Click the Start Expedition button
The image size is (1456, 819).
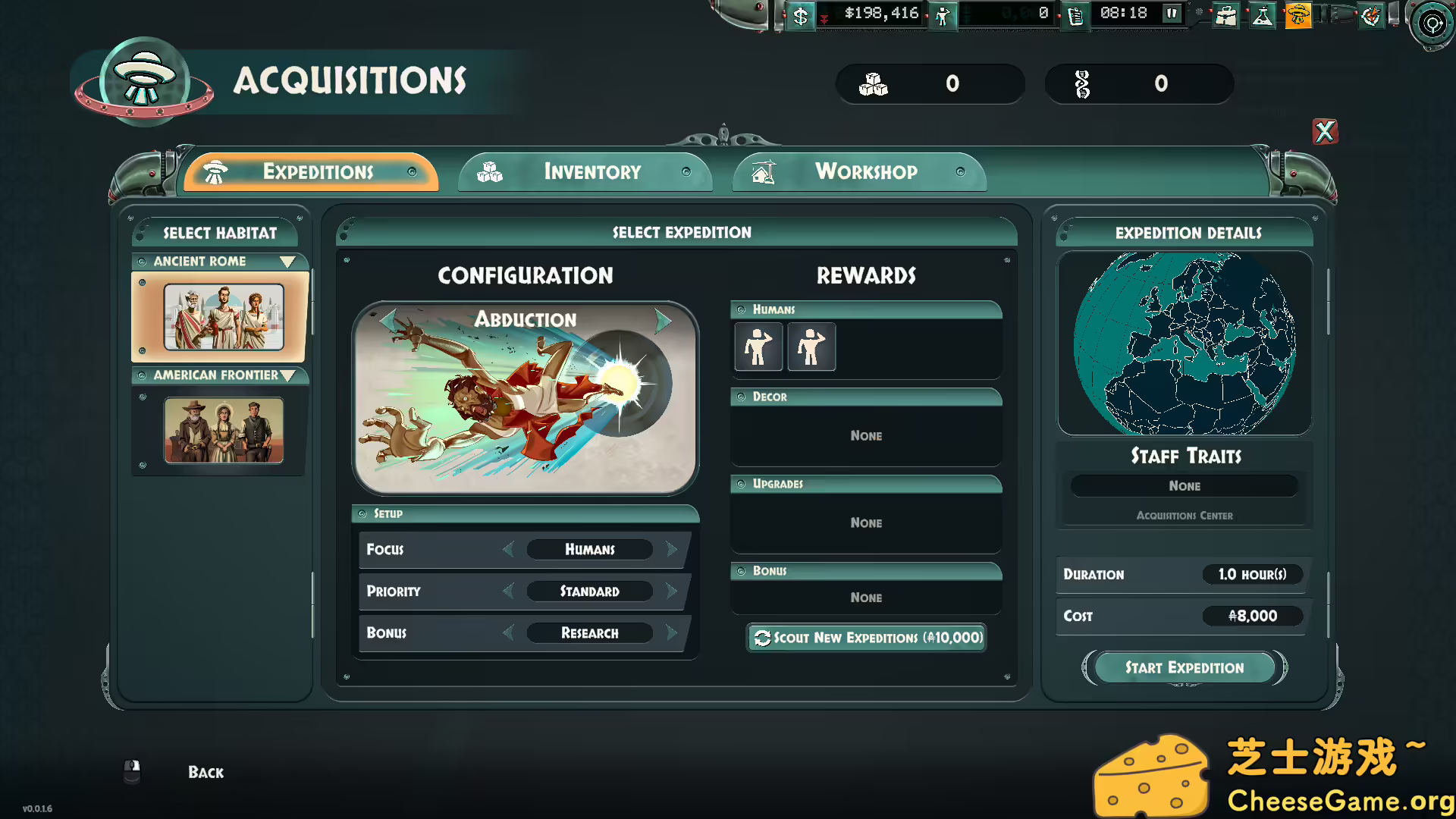(x=1184, y=667)
